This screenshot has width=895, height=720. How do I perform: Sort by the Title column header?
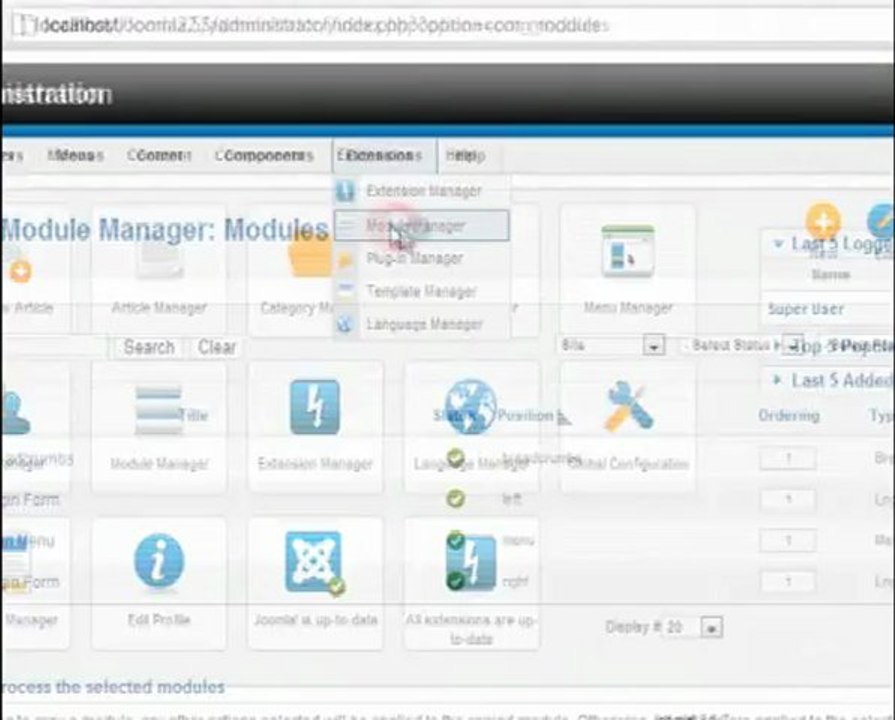click(x=194, y=415)
